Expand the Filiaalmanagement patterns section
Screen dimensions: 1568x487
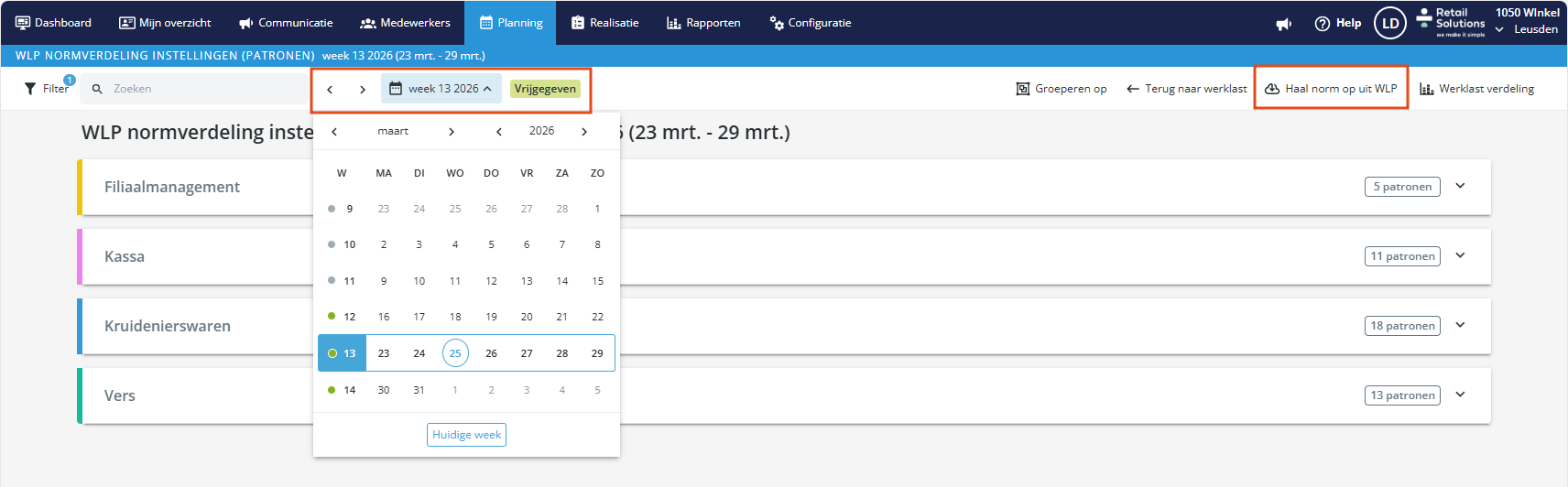[1460, 186]
